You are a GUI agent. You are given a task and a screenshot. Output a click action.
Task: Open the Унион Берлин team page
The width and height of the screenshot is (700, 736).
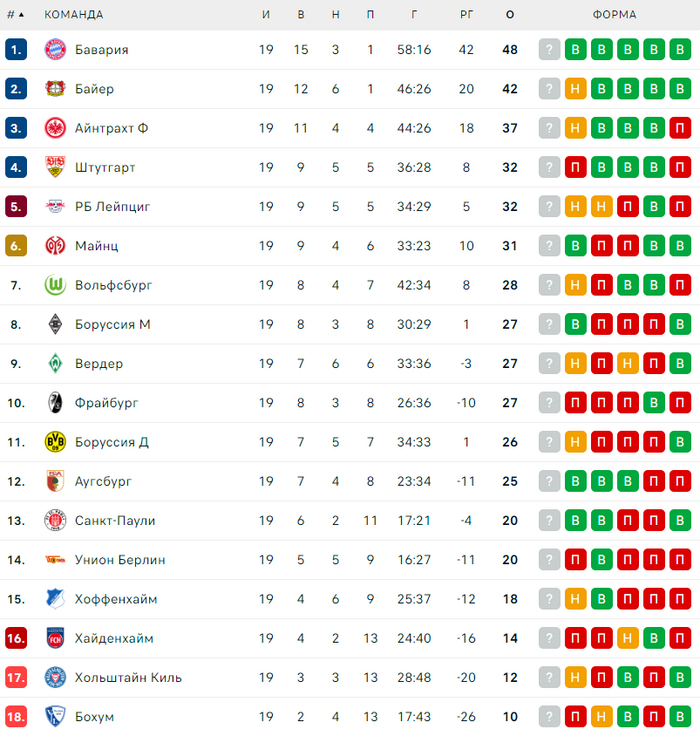point(120,560)
